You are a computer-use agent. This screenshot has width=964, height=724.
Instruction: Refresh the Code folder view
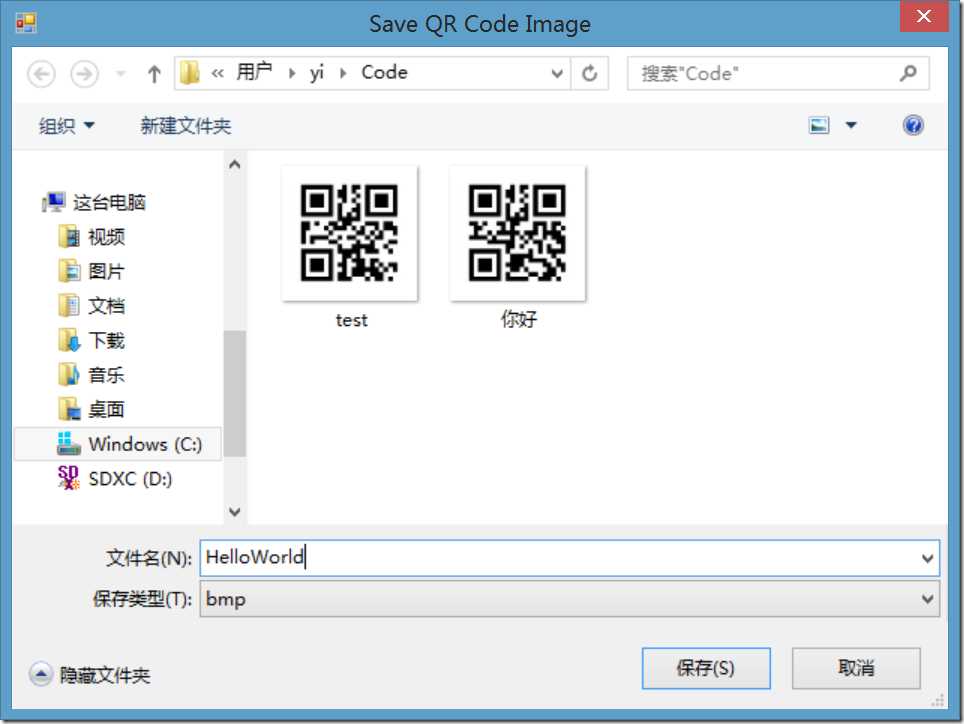click(x=590, y=74)
